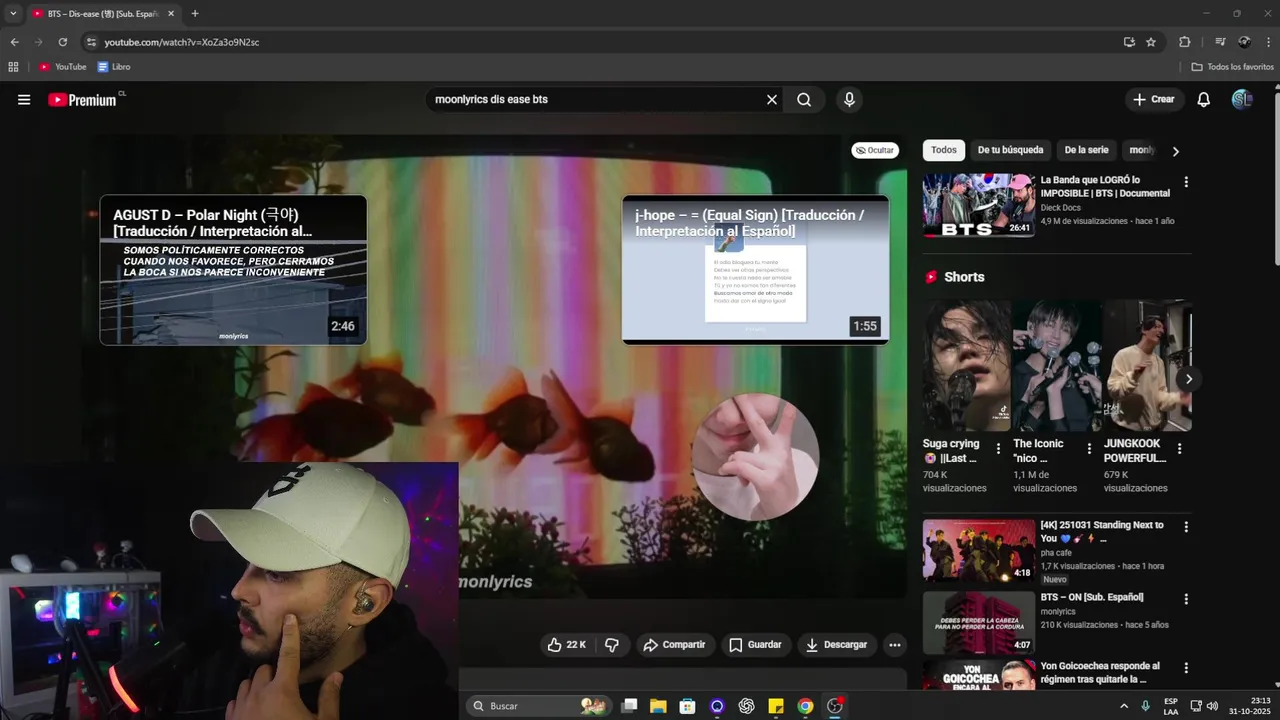Viewport: 1280px width, 720px height.
Task: Open the YouTube account avatar menu
Action: pyautogui.click(x=1242, y=99)
